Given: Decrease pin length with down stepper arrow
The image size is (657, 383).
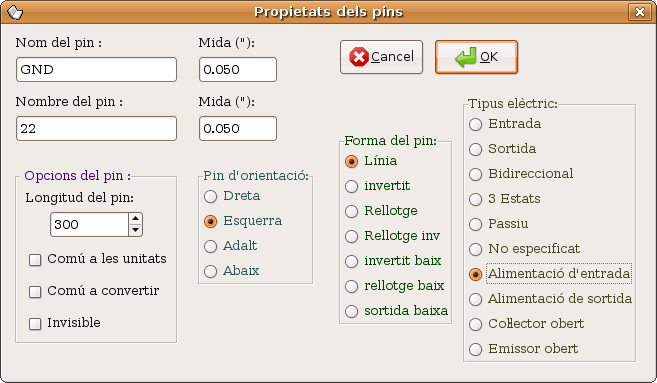Looking at the screenshot, I should pos(135,230).
